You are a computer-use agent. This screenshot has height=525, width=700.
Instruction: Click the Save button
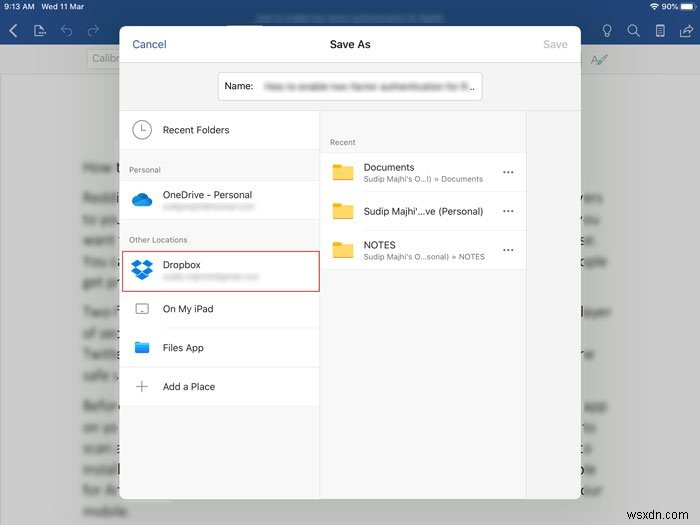pyautogui.click(x=555, y=44)
